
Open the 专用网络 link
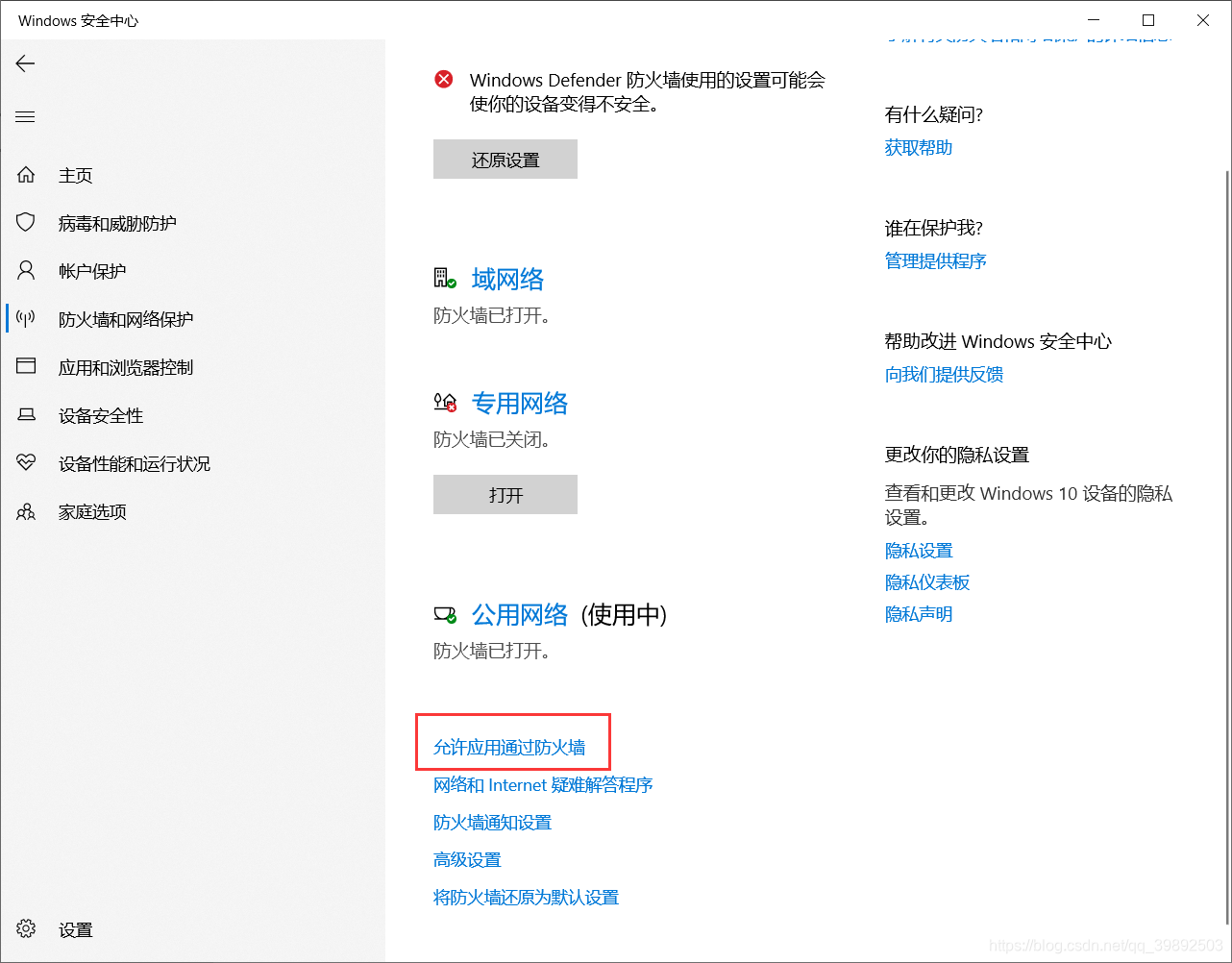(520, 404)
